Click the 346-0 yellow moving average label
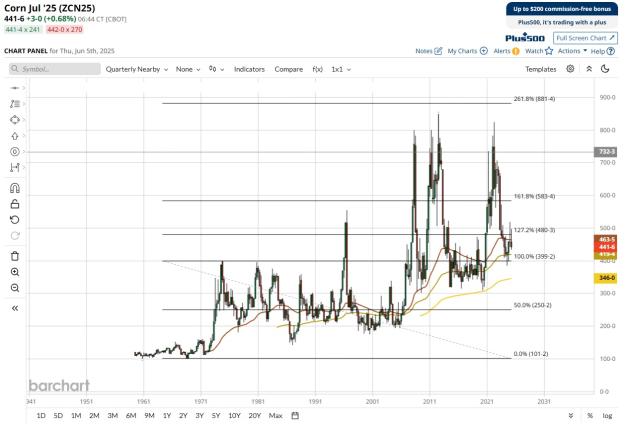The height and width of the screenshot is (430, 625). pos(605,278)
